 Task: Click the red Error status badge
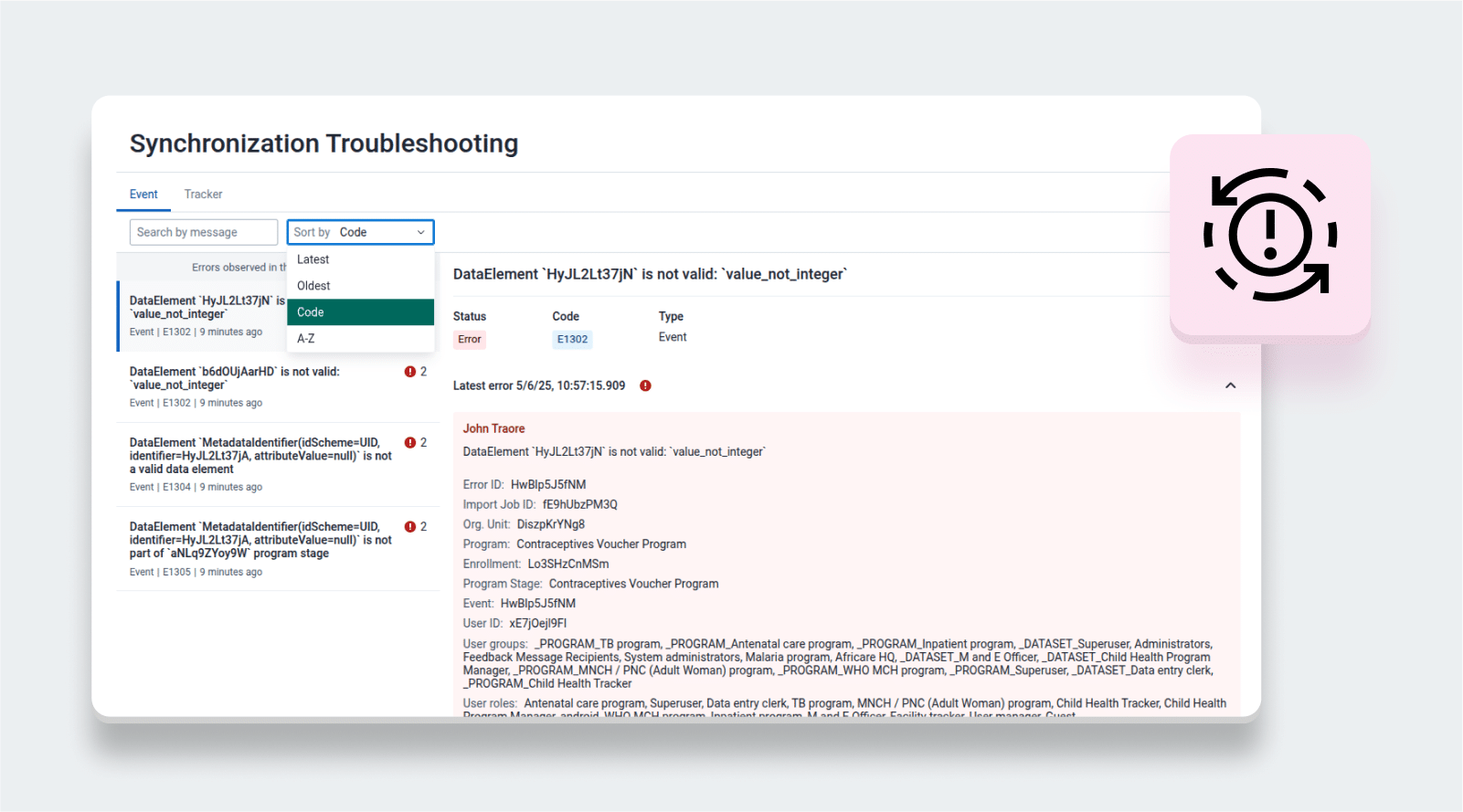469,339
